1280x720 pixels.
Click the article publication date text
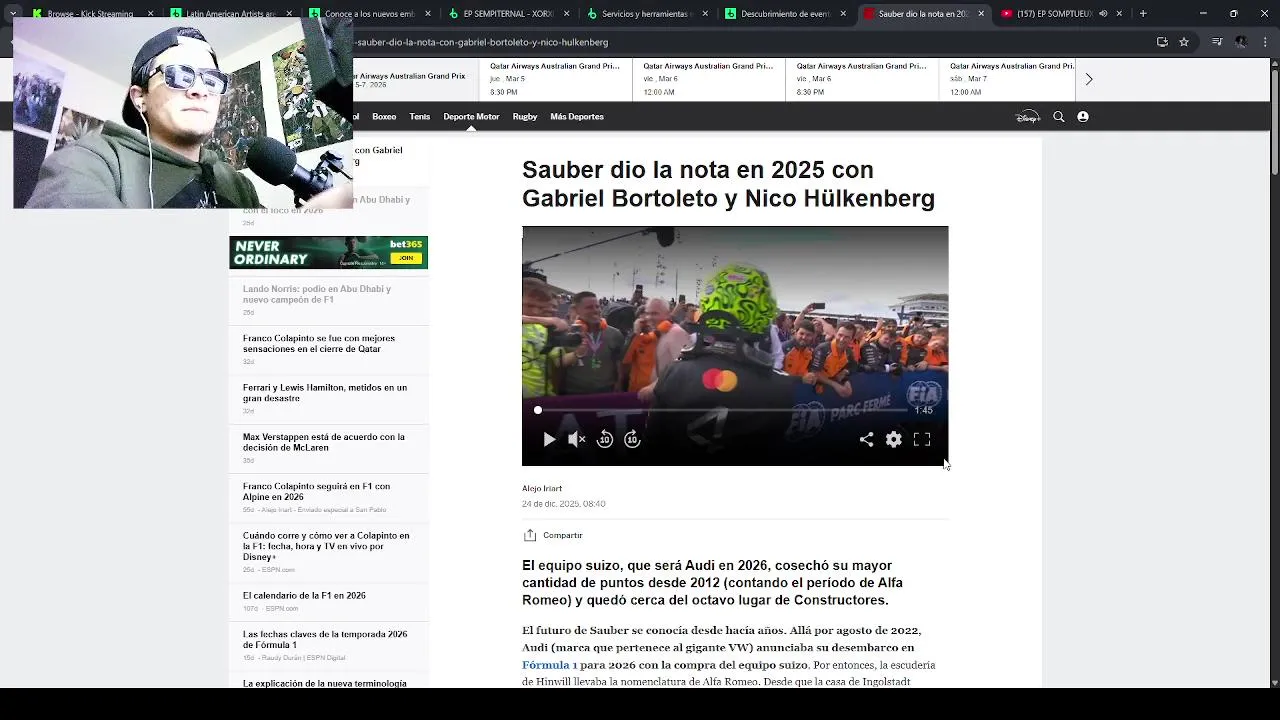click(563, 504)
